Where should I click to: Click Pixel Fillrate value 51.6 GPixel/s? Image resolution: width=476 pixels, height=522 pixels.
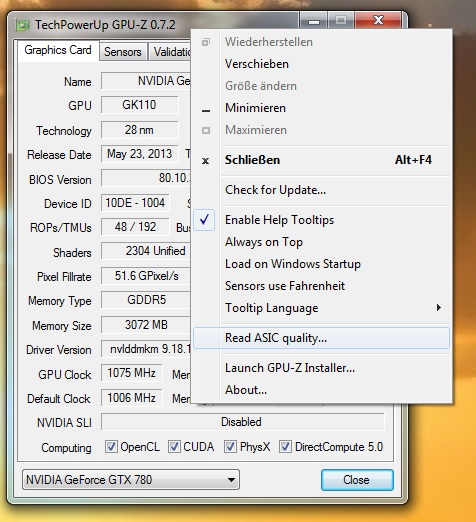(x=146, y=276)
